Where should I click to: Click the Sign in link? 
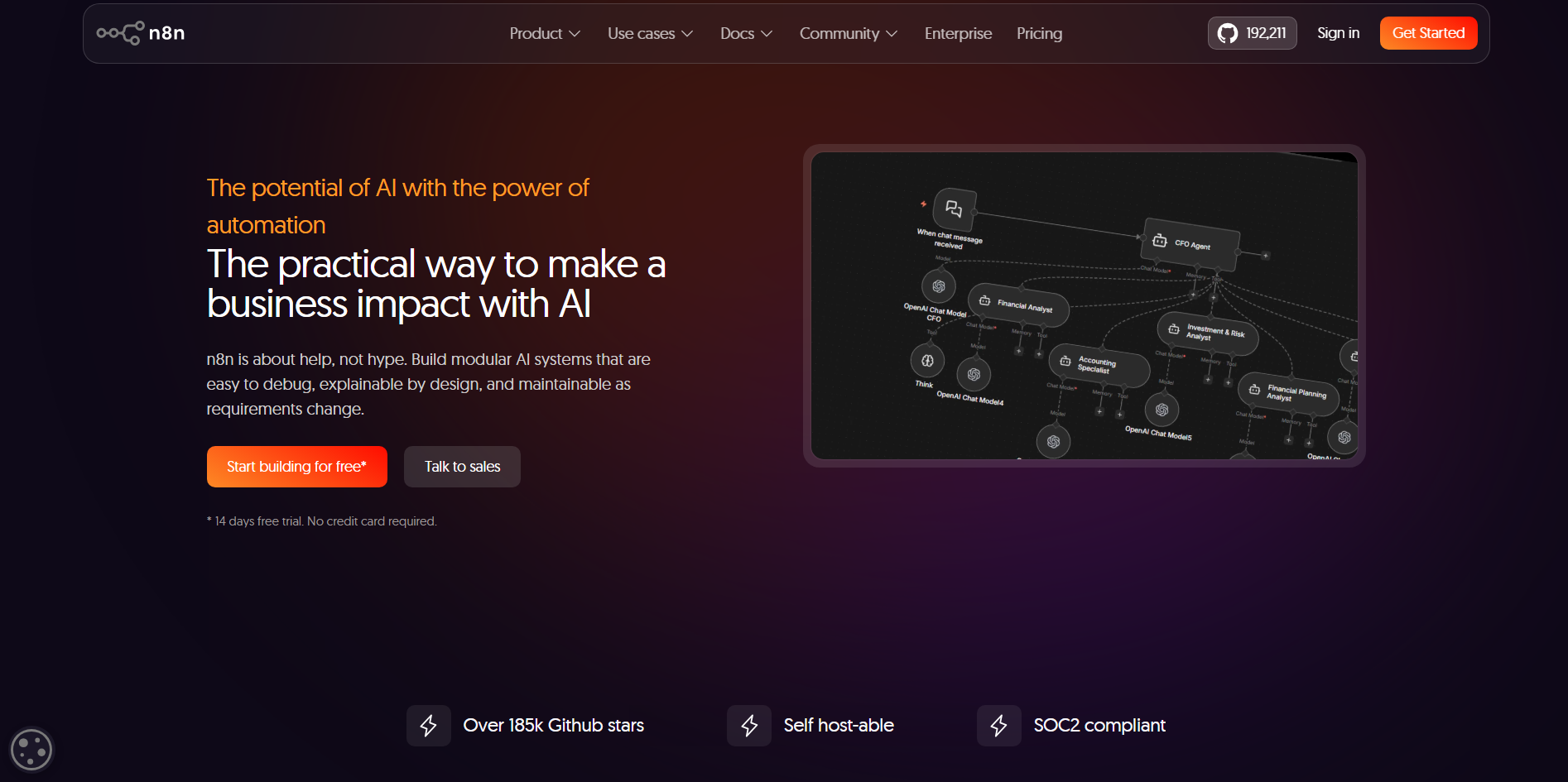1338,33
